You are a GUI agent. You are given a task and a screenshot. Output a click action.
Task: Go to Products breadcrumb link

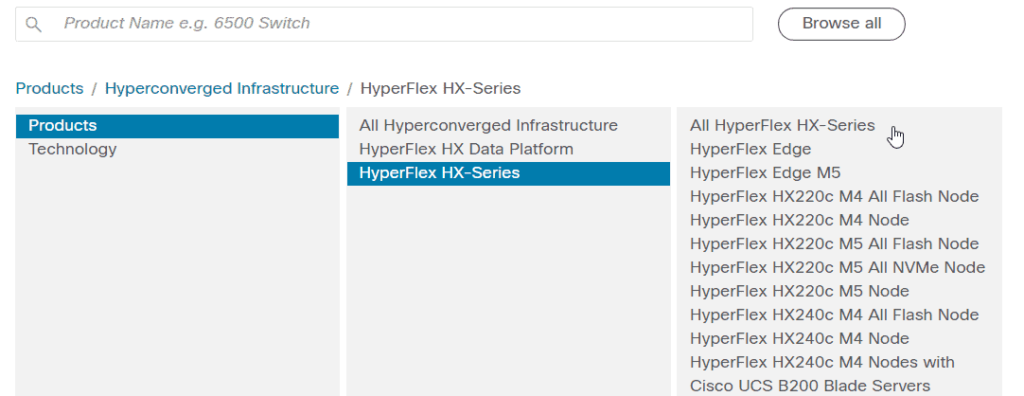coord(50,88)
